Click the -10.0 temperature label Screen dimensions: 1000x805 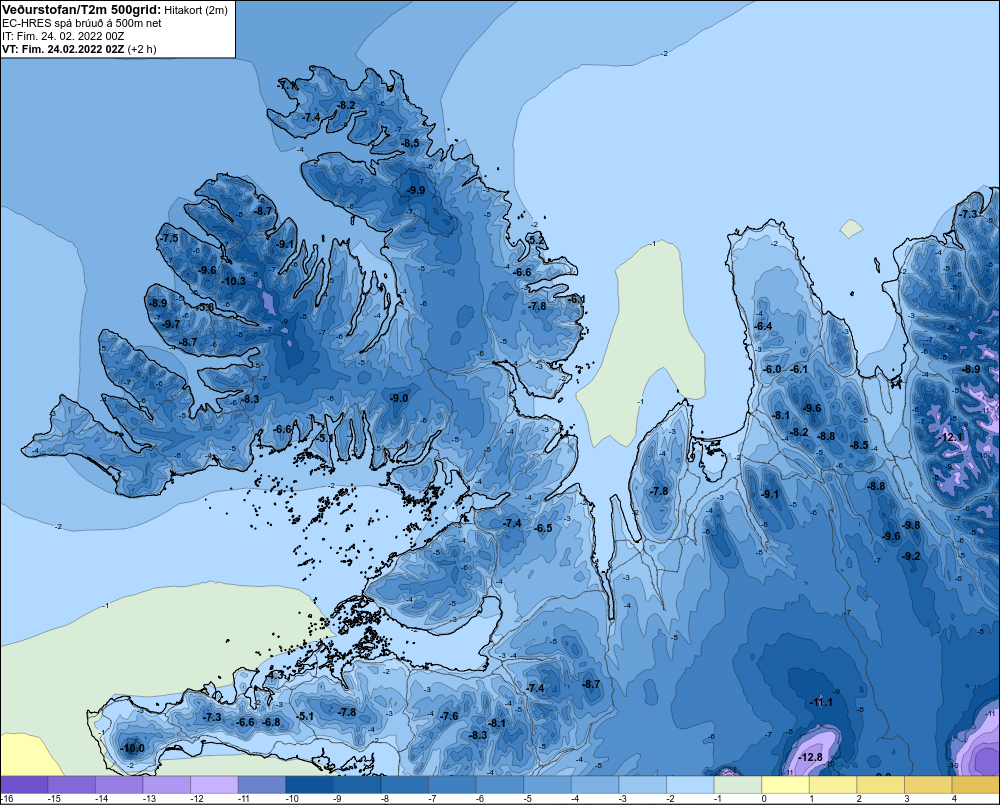pyautogui.click(x=133, y=748)
